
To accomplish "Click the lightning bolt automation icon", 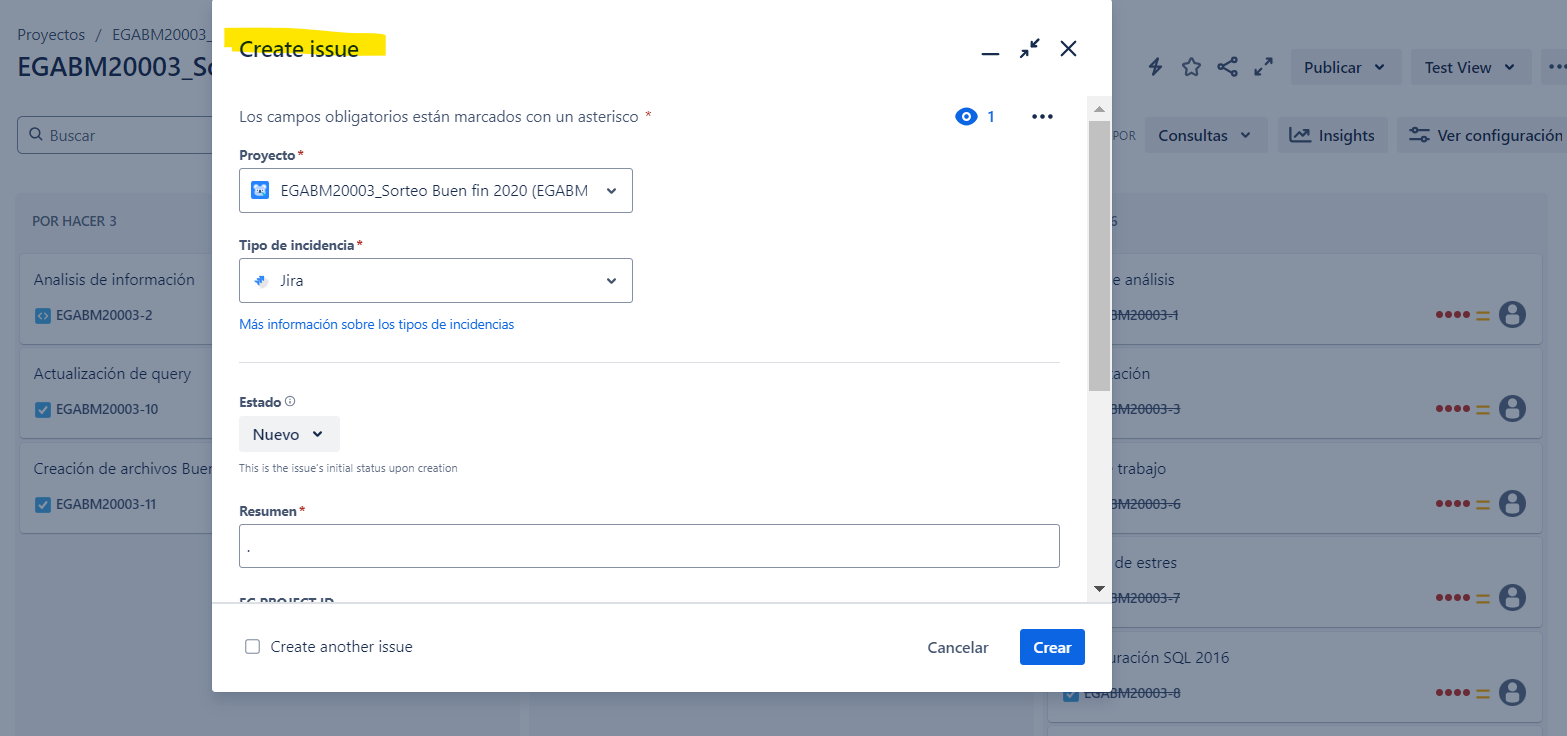I will (1155, 67).
